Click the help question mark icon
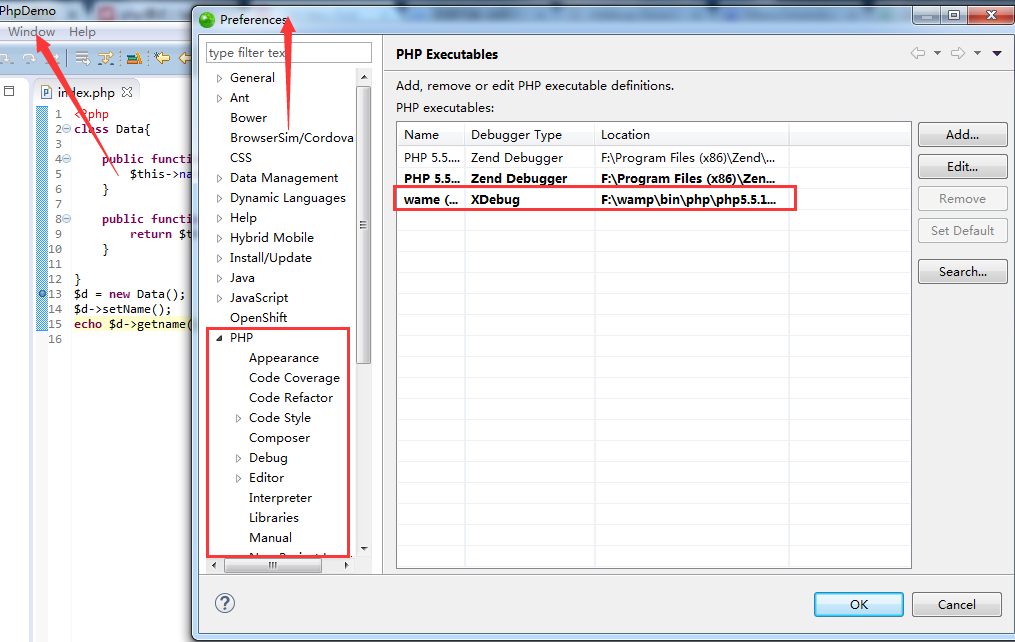 226,603
